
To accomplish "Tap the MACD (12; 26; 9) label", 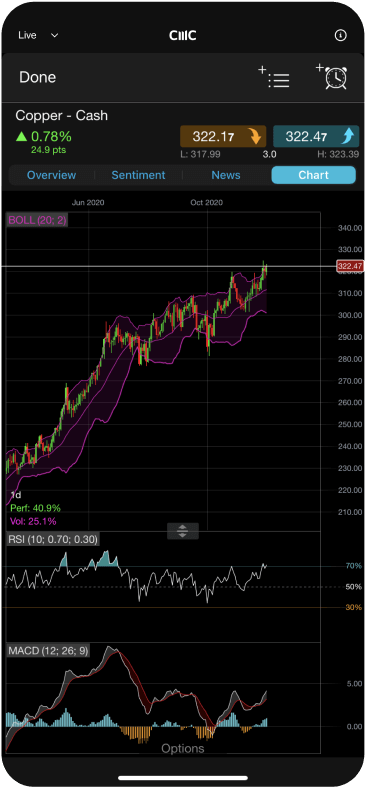I will point(48,651).
